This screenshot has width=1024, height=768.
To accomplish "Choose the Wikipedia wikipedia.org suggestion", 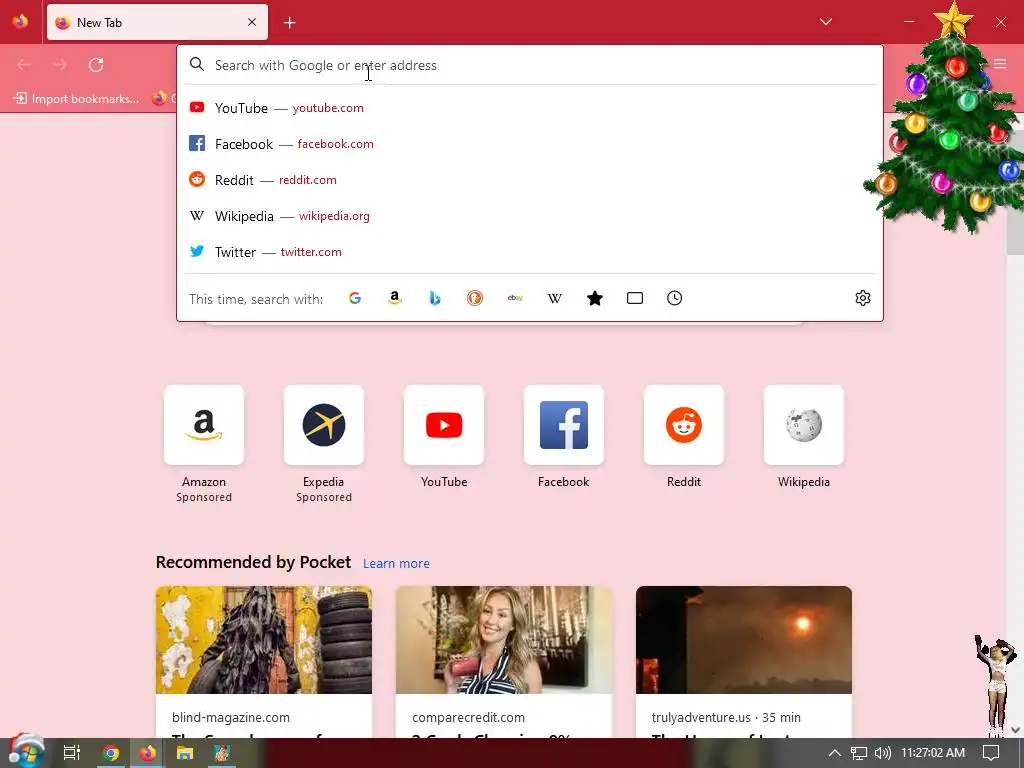I will (530, 216).
